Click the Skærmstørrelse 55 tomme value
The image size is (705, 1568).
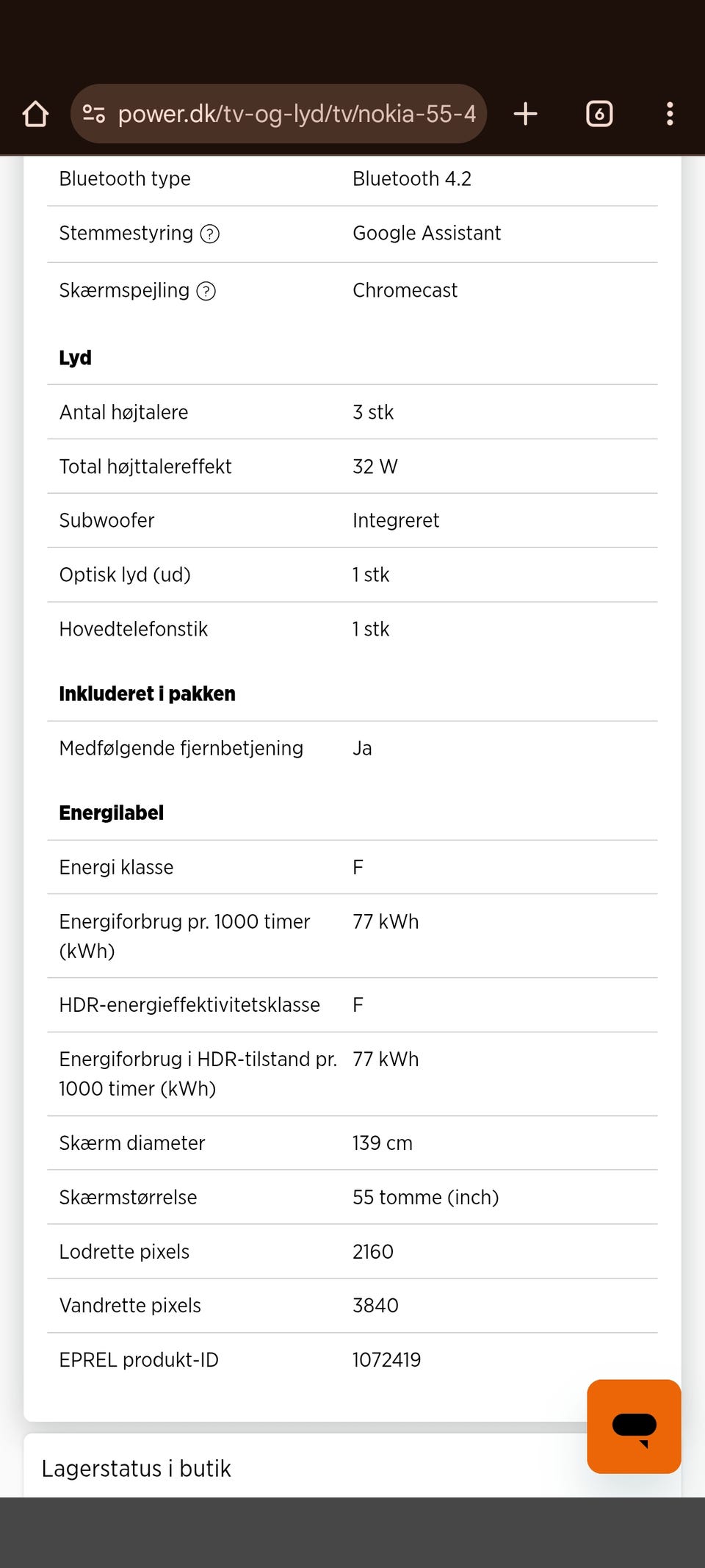click(x=425, y=1197)
